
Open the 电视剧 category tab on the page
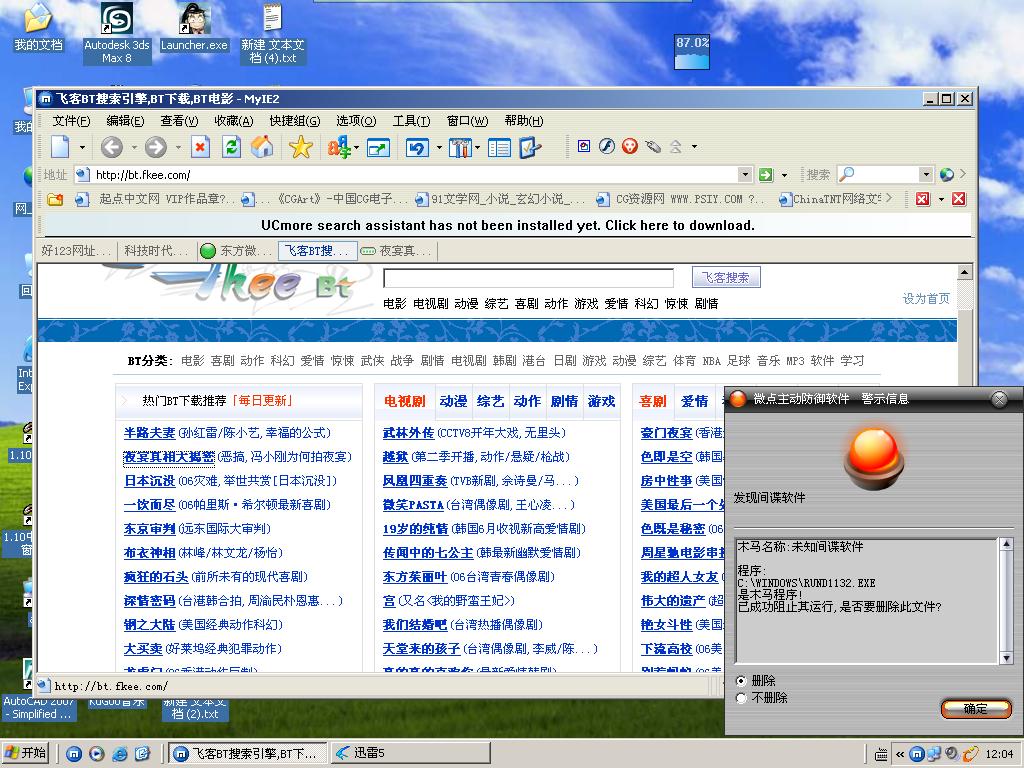point(405,401)
